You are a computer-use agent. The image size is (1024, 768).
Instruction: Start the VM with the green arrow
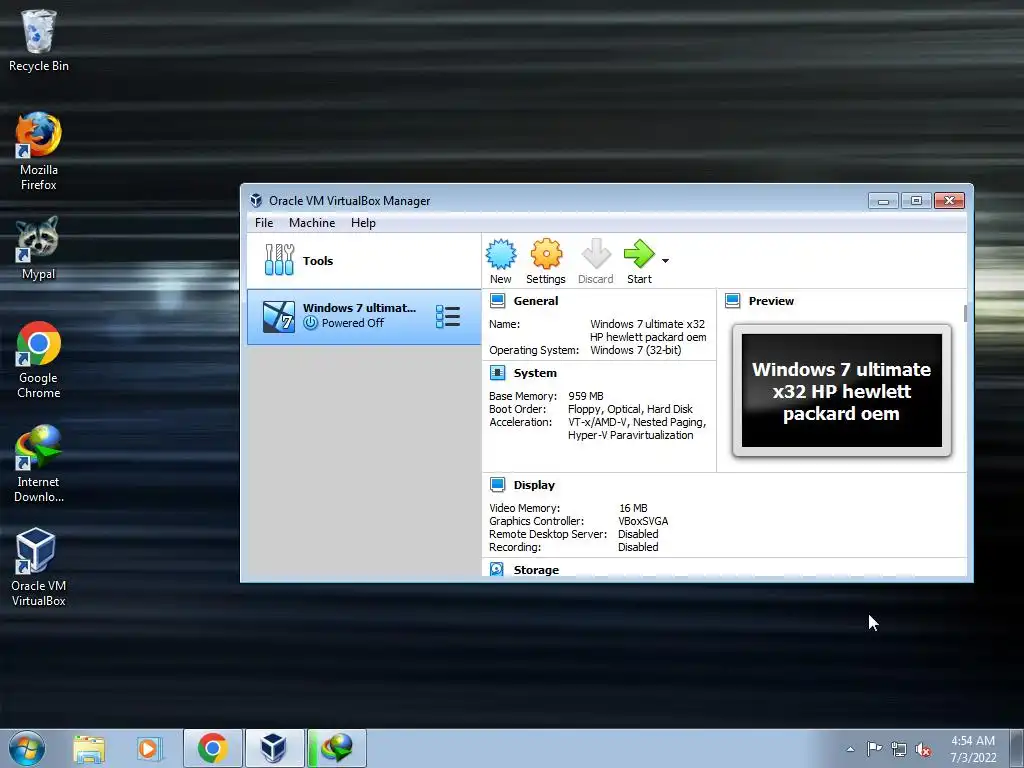click(639, 261)
